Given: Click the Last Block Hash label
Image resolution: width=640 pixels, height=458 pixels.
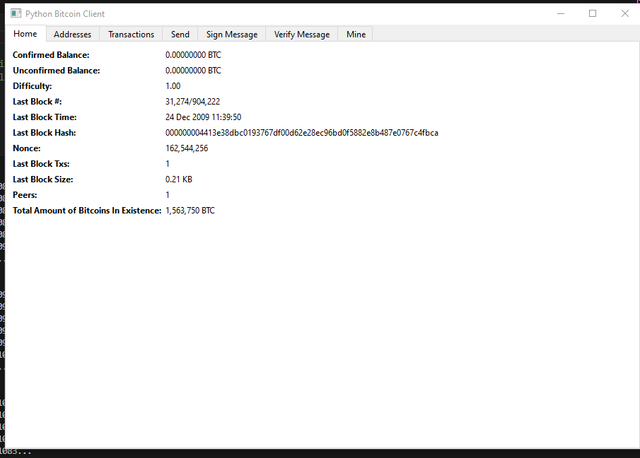Looking at the screenshot, I should click(x=44, y=133).
